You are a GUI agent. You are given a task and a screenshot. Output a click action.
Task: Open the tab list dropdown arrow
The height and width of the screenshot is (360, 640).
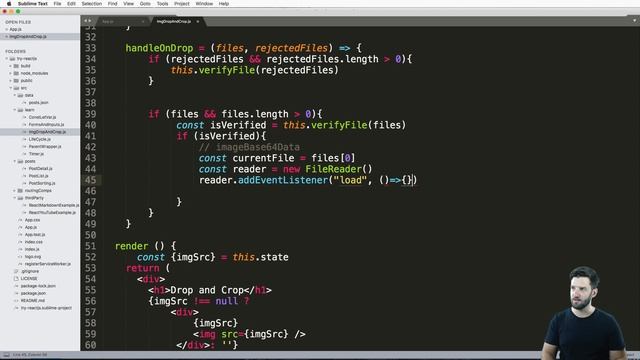click(x=634, y=21)
